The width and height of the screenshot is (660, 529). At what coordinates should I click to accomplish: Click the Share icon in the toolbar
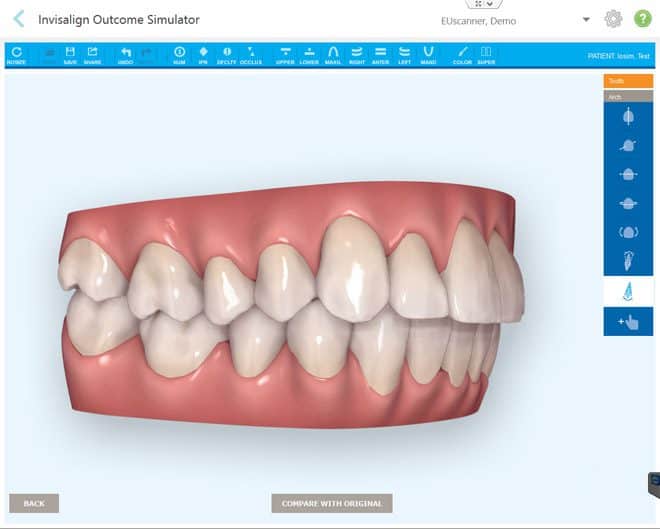click(92, 55)
